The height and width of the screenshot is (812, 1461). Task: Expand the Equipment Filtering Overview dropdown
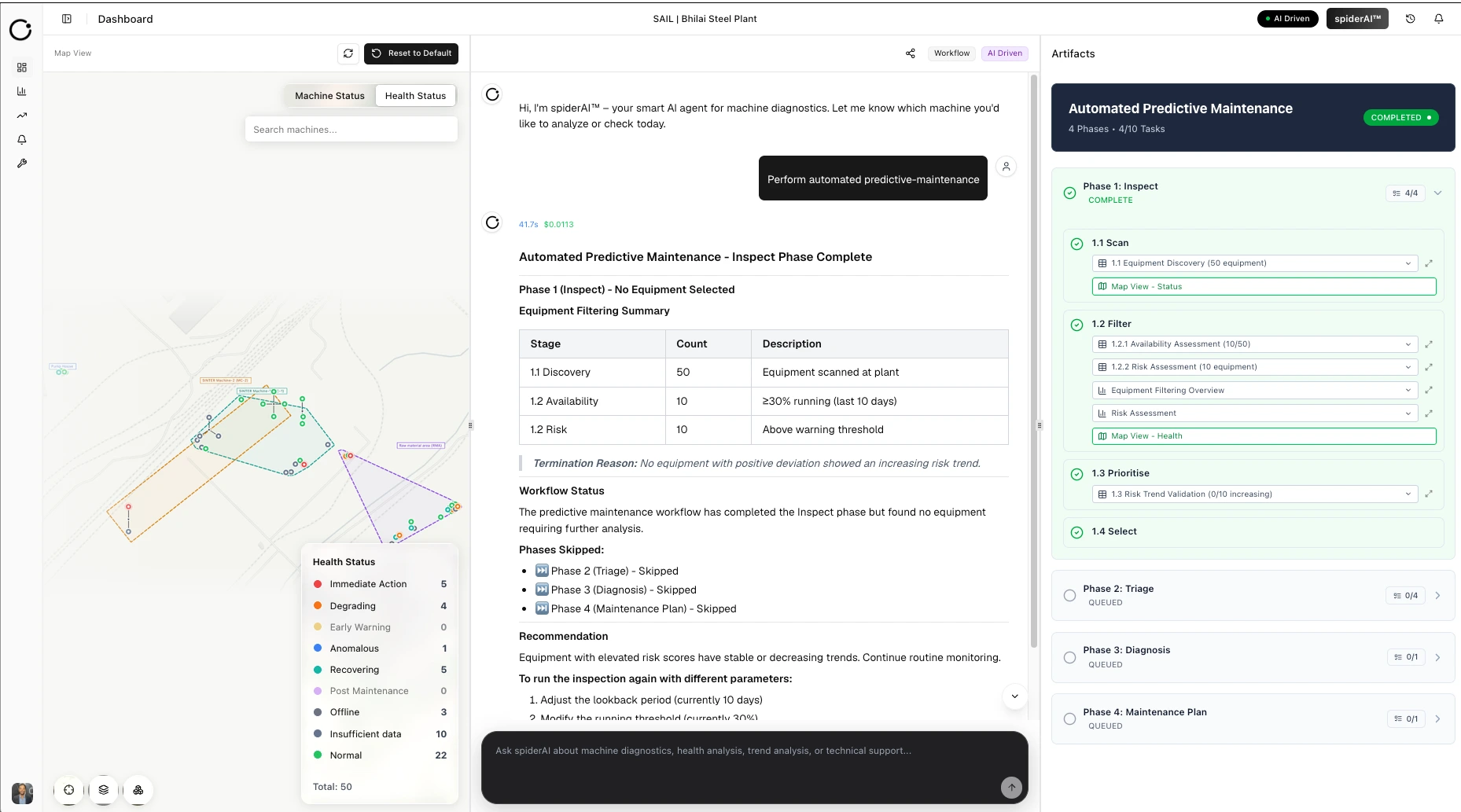pyautogui.click(x=1255, y=391)
